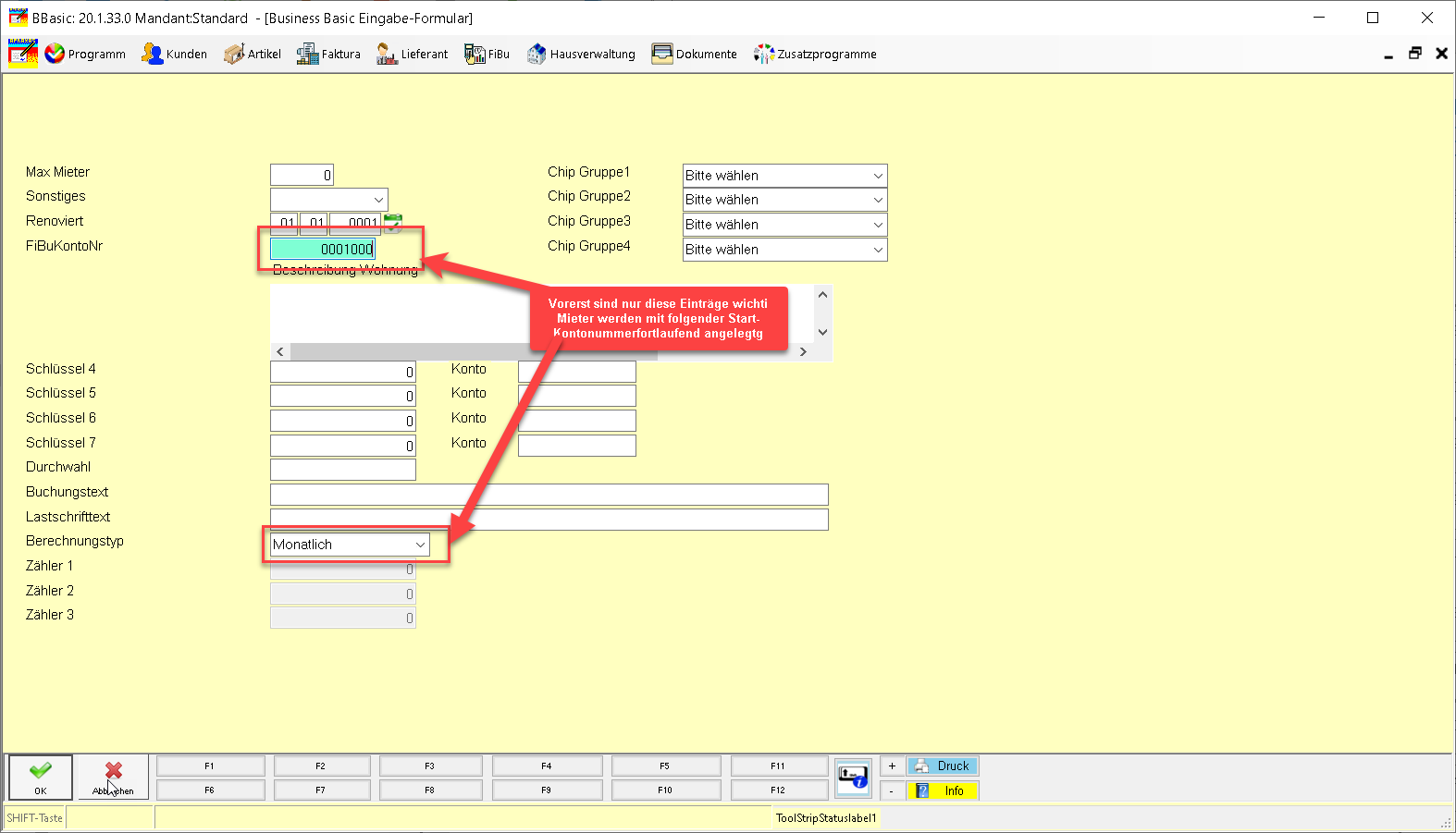Open the Zusatzprogramme menu
Viewport: 1456px width, 833px height.
pos(815,54)
